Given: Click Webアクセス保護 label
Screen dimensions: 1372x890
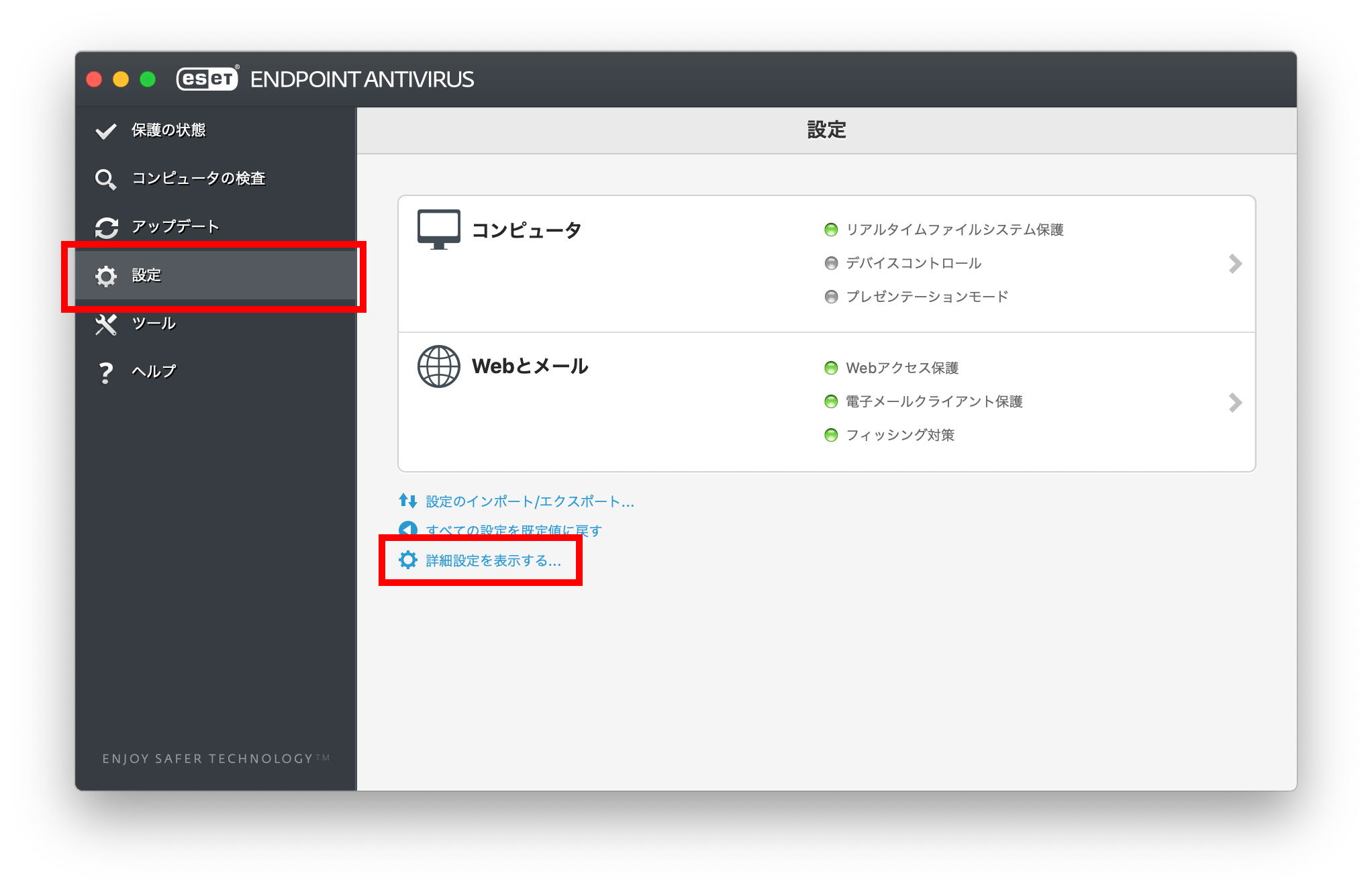Looking at the screenshot, I should click(902, 368).
